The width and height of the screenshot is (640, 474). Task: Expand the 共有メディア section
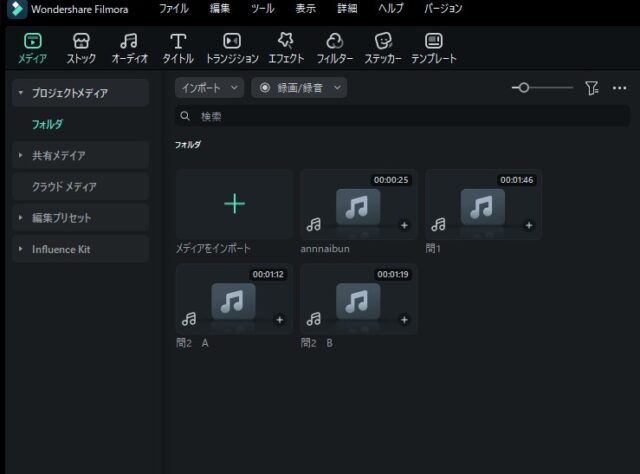pos(21,156)
